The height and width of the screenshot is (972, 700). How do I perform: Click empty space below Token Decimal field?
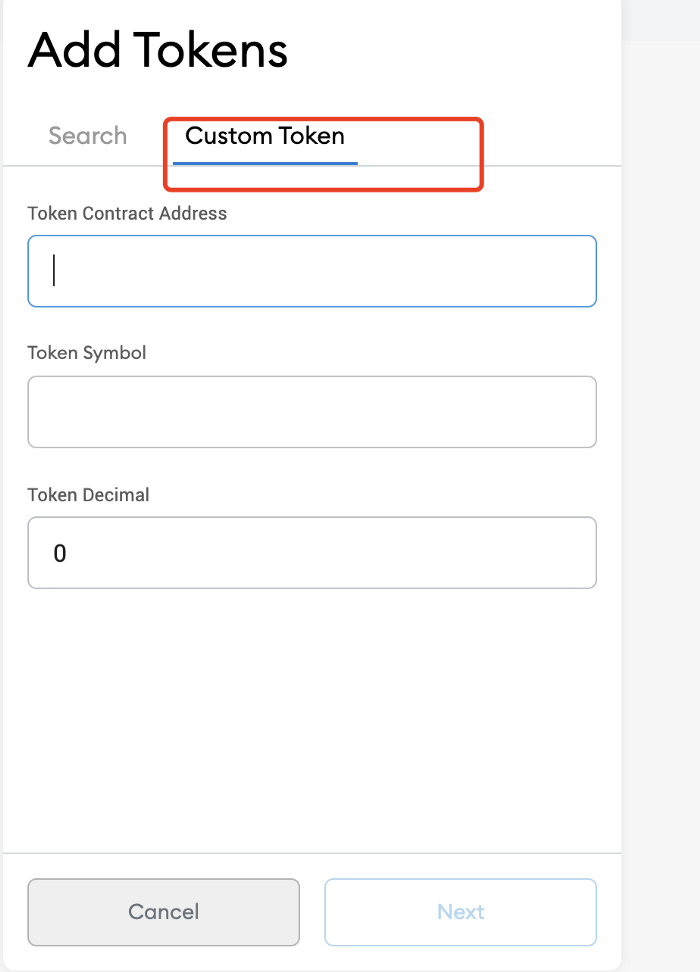coord(312,719)
